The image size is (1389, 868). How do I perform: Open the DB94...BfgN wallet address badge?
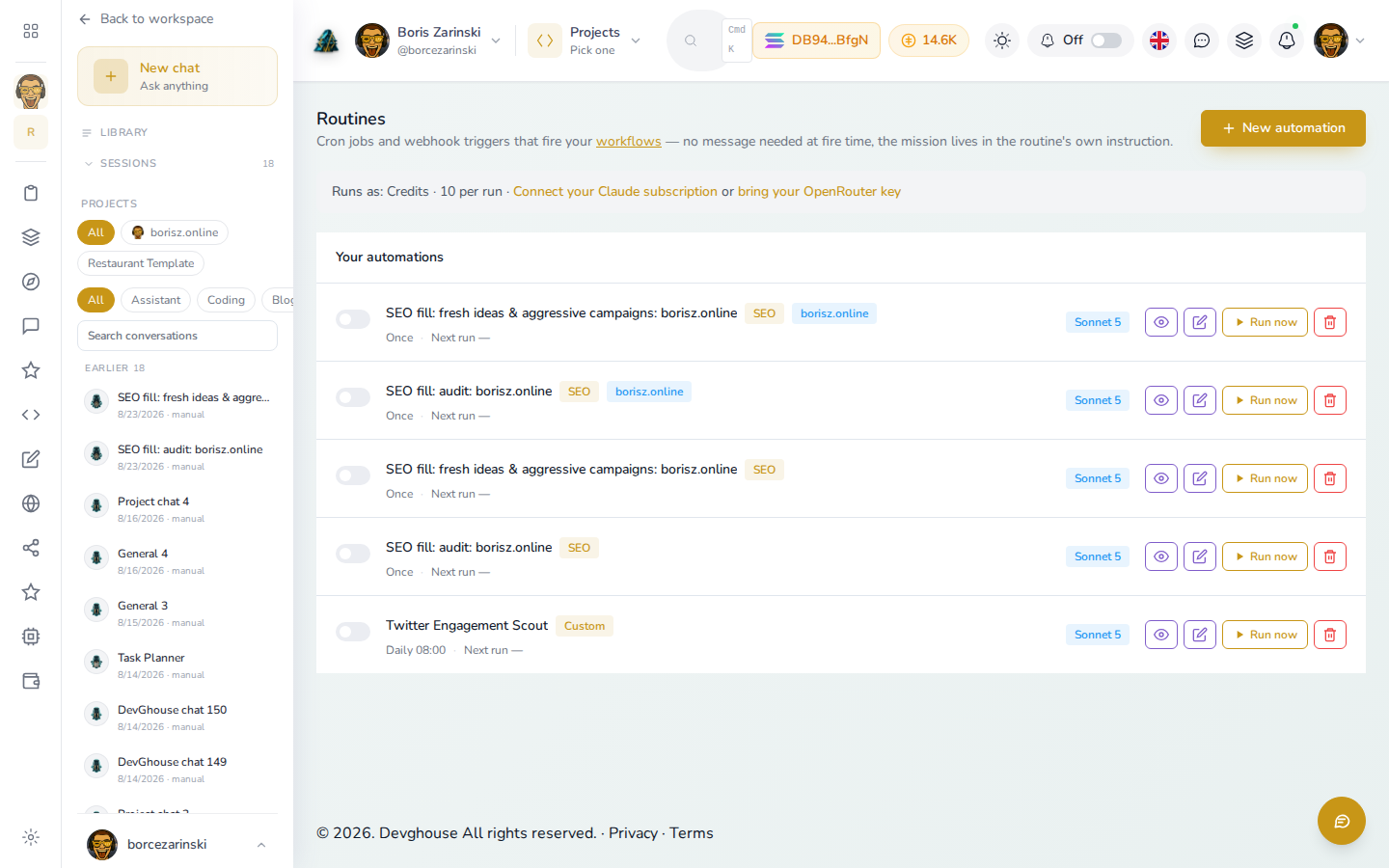point(816,41)
